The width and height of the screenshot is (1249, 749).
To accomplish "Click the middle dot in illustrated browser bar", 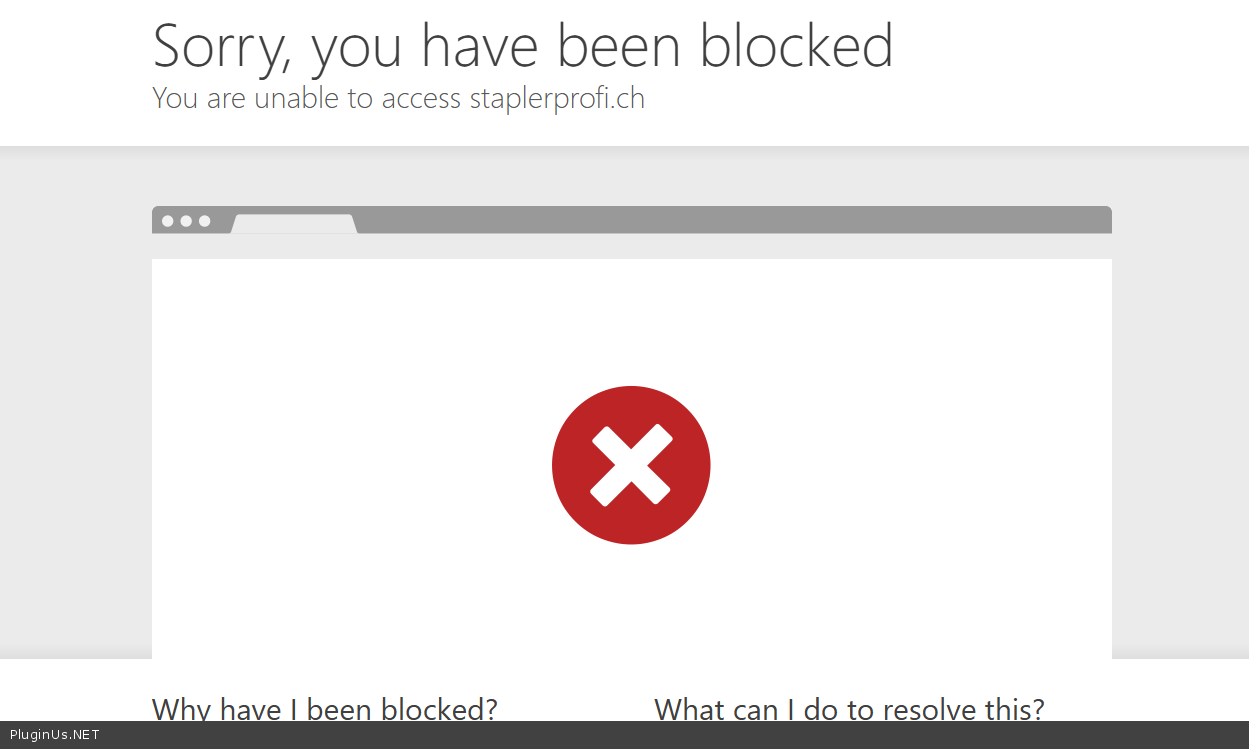I will point(186,221).
